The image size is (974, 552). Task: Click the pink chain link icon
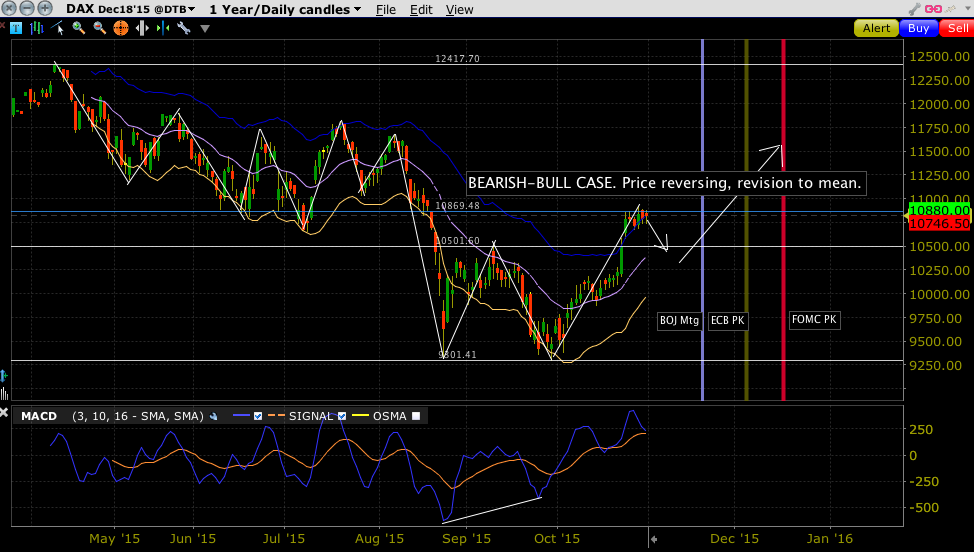(933, 9)
